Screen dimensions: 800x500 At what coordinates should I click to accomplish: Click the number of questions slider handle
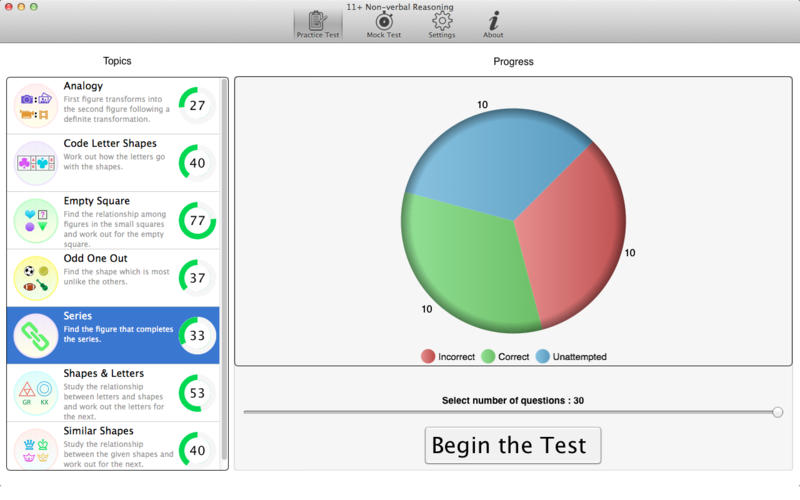tap(778, 412)
